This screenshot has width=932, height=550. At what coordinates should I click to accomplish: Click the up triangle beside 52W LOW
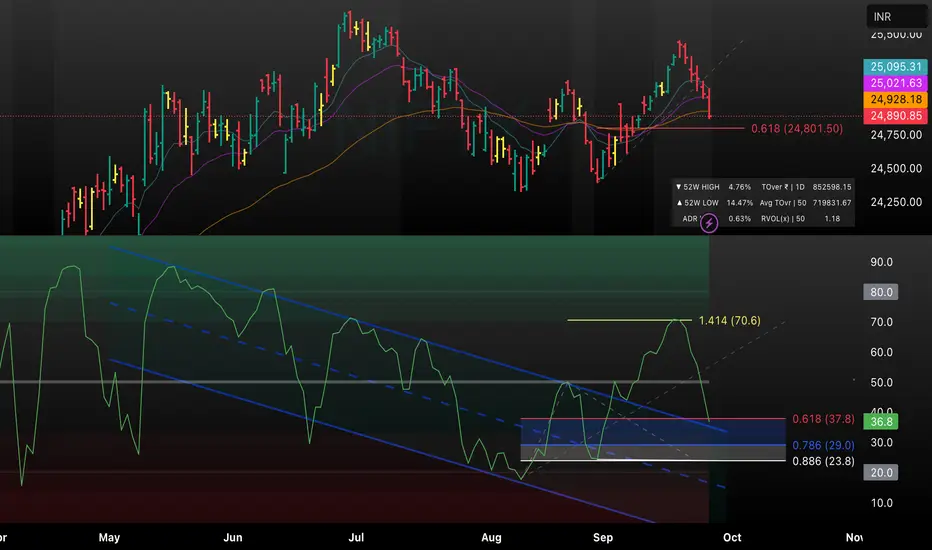coord(679,203)
